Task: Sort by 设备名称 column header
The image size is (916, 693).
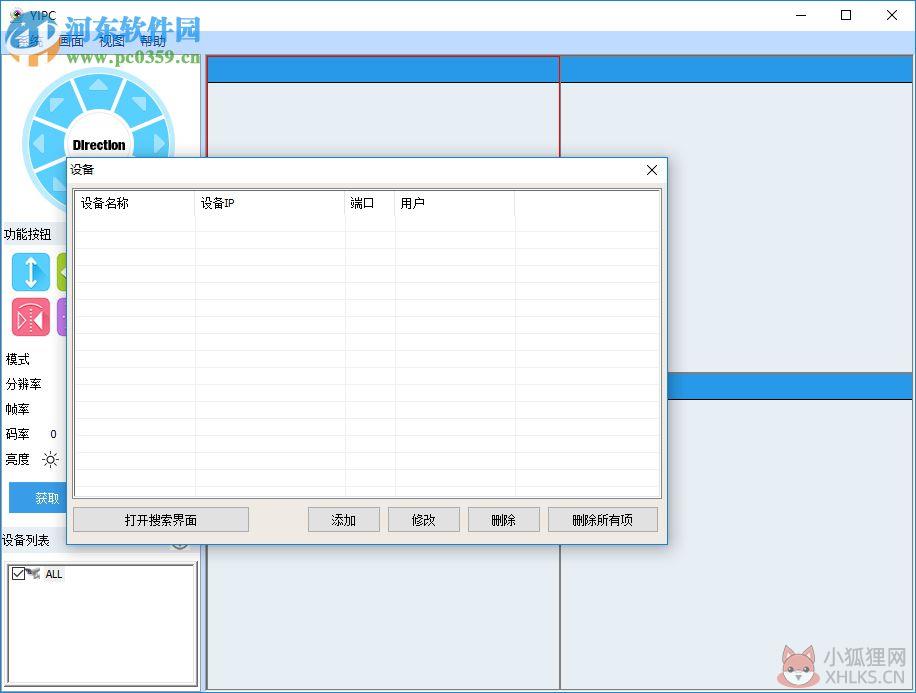Action: coord(135,203)
